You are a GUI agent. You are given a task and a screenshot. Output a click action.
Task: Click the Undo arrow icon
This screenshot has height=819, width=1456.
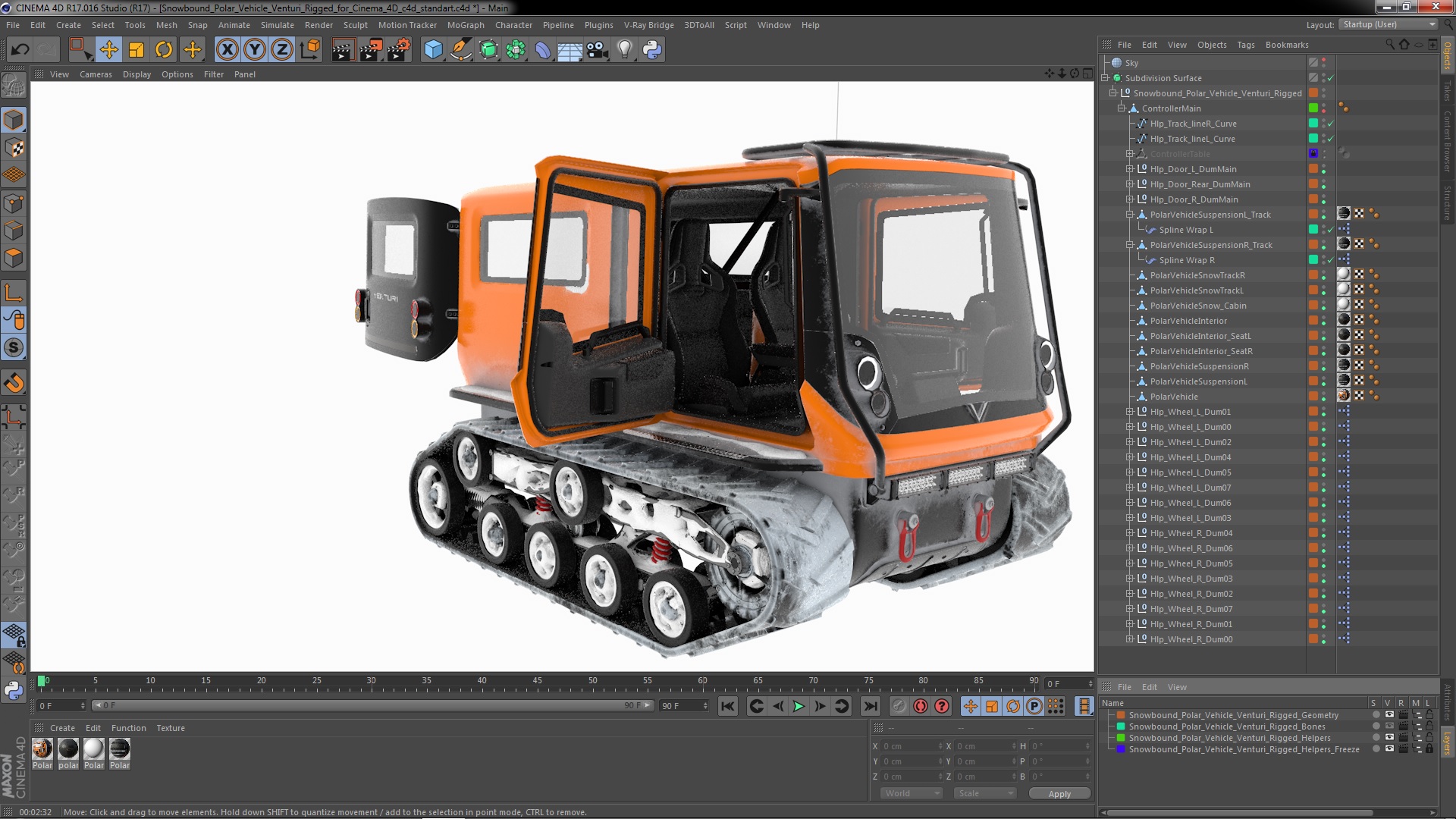[20, 50]
